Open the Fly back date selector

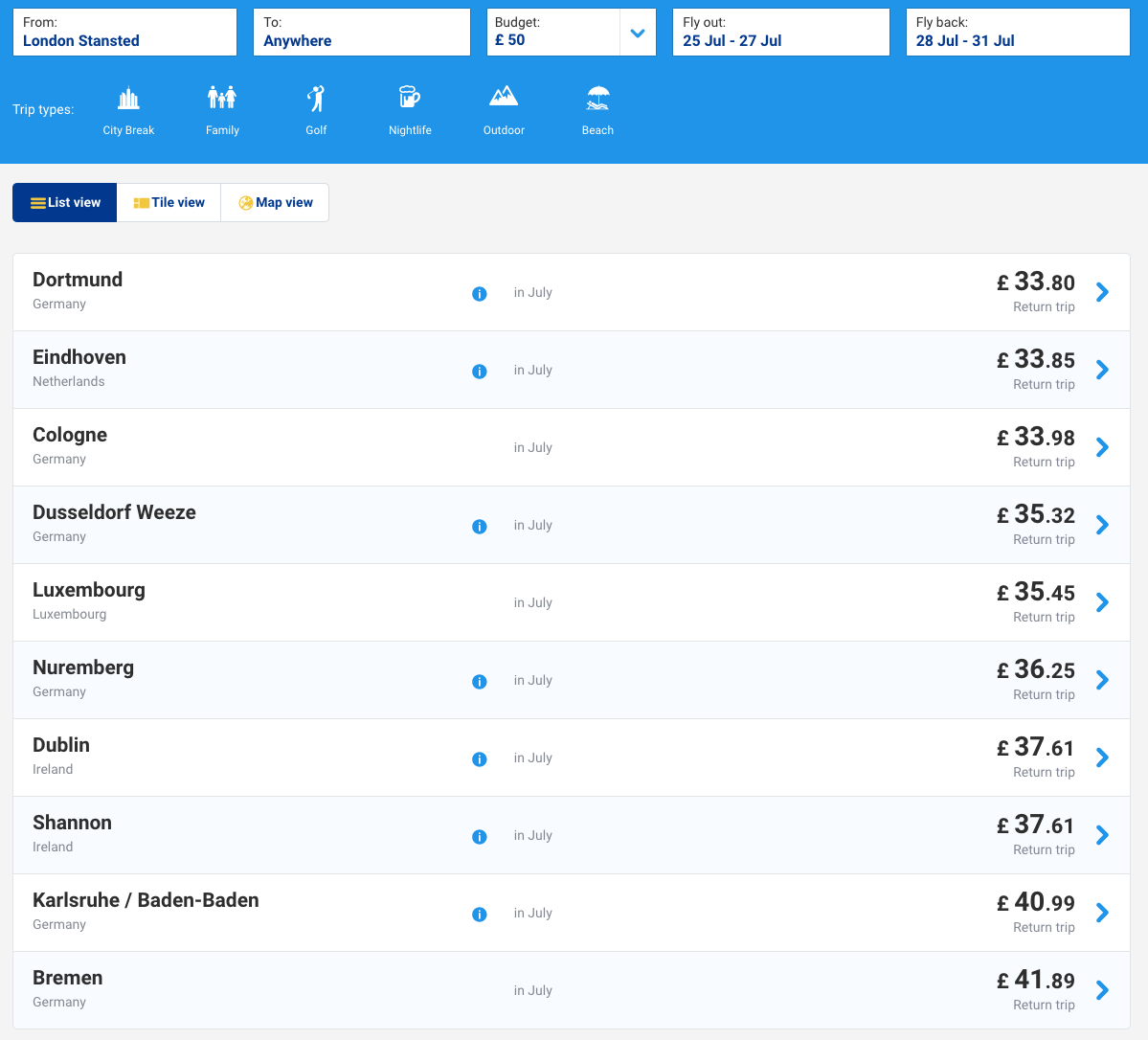(1017, 33)
